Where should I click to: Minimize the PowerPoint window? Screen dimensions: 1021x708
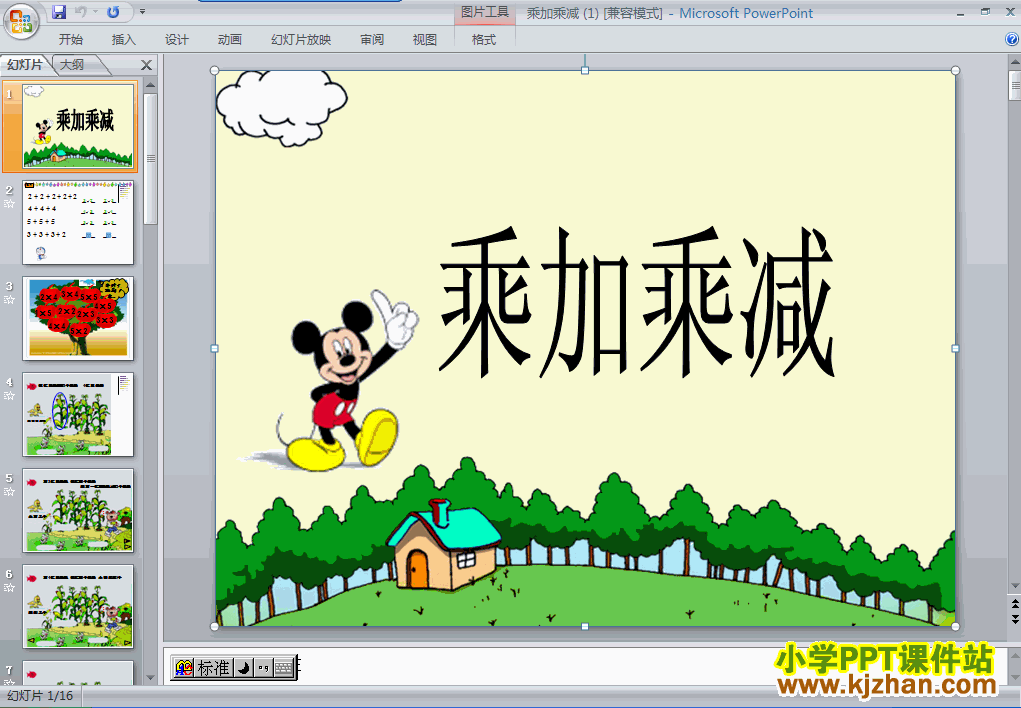[x=960, y=12]
